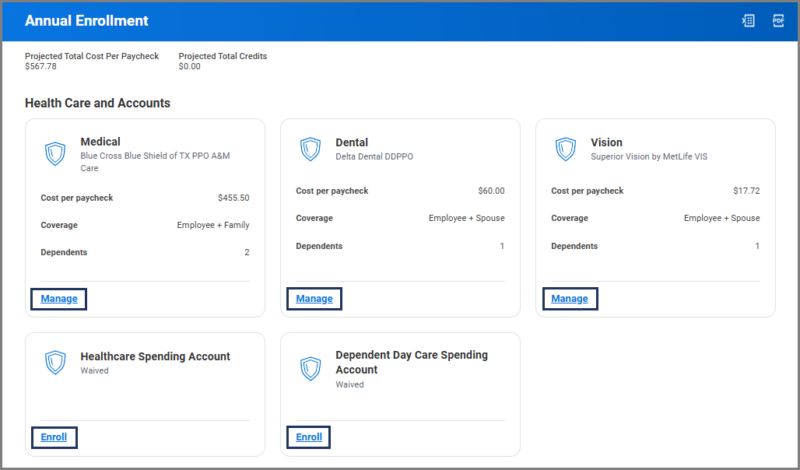The image size is (800, 470).
Task: Click Waived status under Dependent Day Care
Action: pos(349,385)
